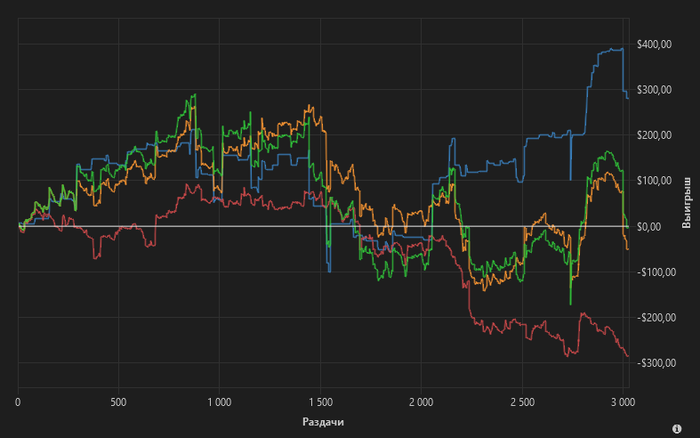Click the Раздачи horizontal axis title
Screen dimensions: 700x438
(x=323, y=422)
